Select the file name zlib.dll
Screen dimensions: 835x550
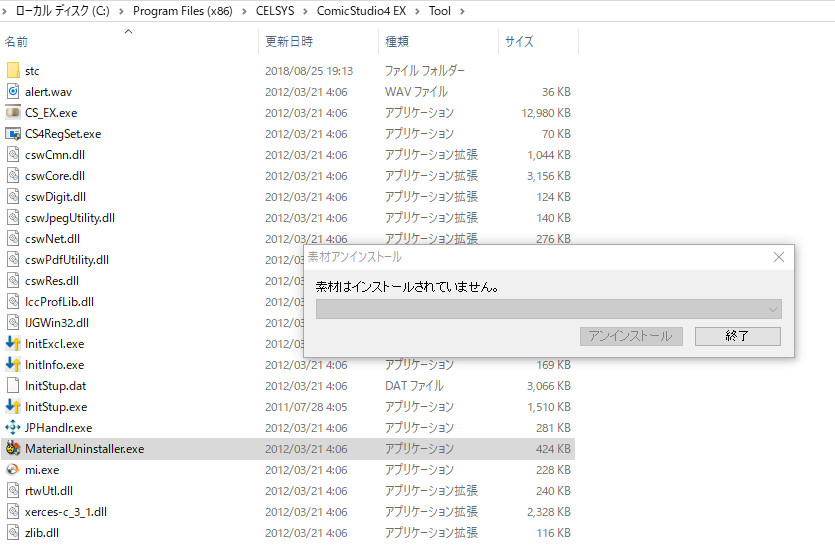tap(42, 533)
